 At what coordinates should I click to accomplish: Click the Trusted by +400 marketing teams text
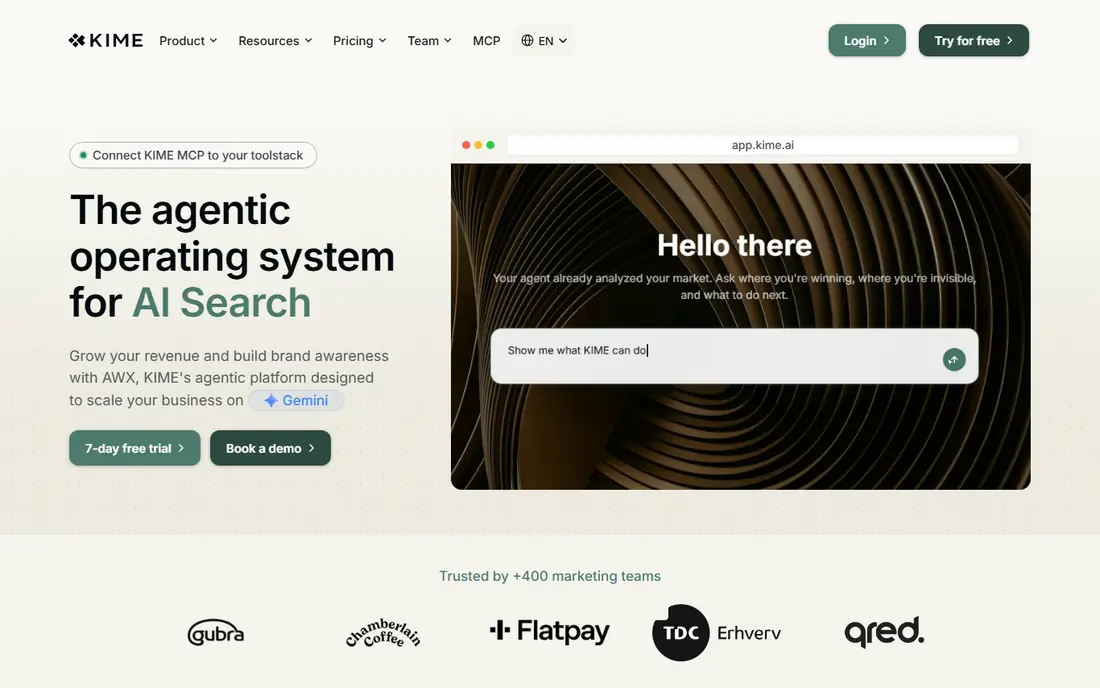pyautogui.click(x=550, y=576)
